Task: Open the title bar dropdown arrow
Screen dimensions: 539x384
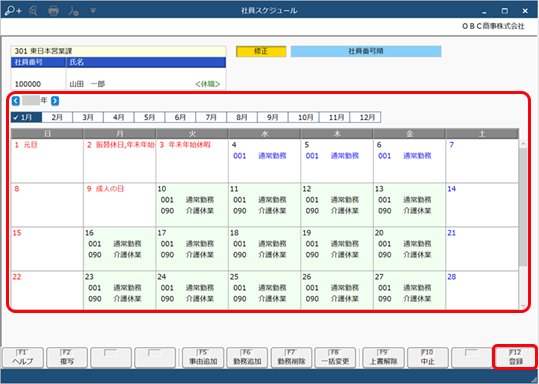Action: click(x=93, y=11)
